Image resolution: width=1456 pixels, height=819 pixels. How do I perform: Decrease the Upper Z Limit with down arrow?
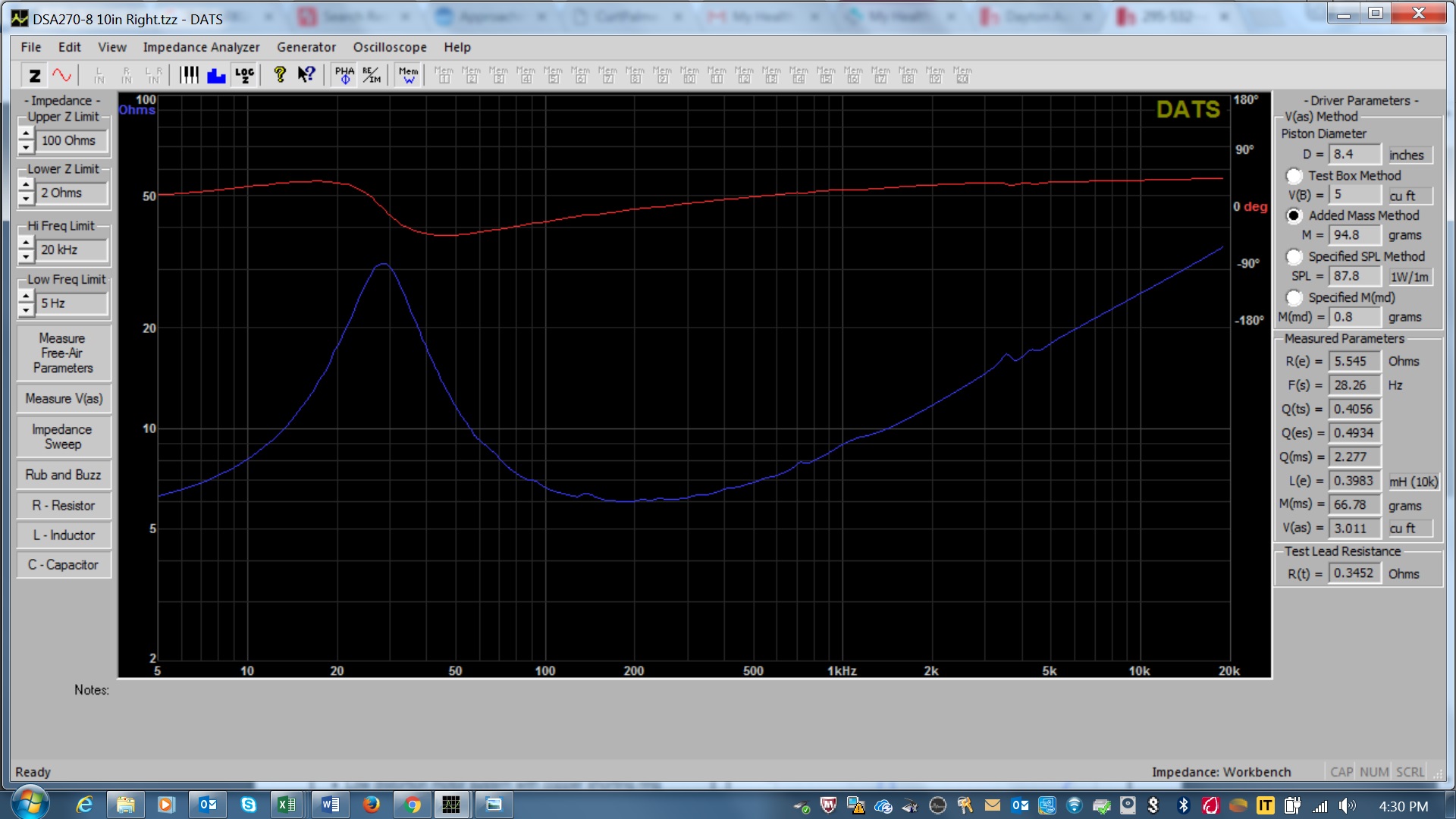[26, 148]
